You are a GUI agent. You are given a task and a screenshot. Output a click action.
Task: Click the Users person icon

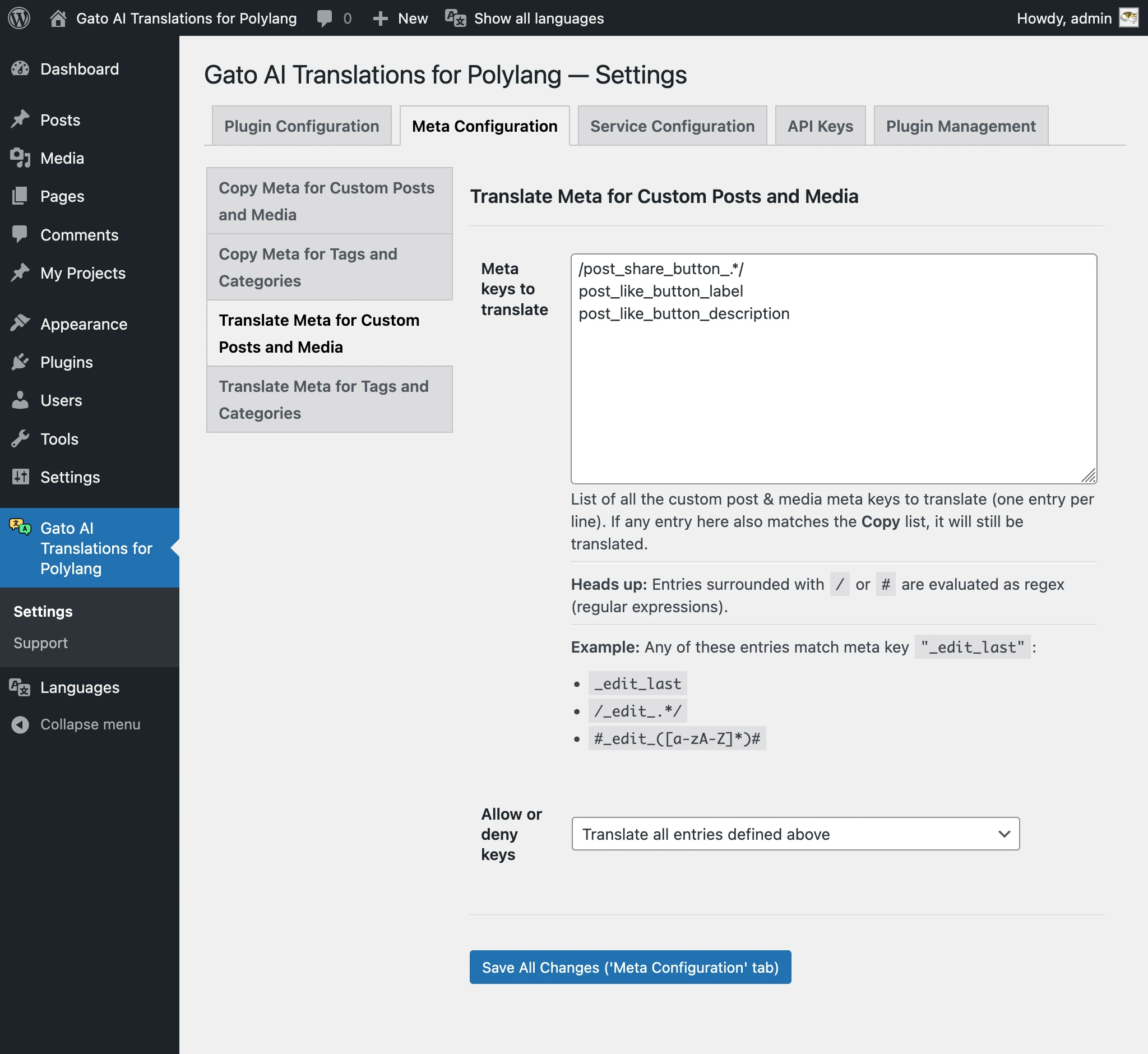20,400
